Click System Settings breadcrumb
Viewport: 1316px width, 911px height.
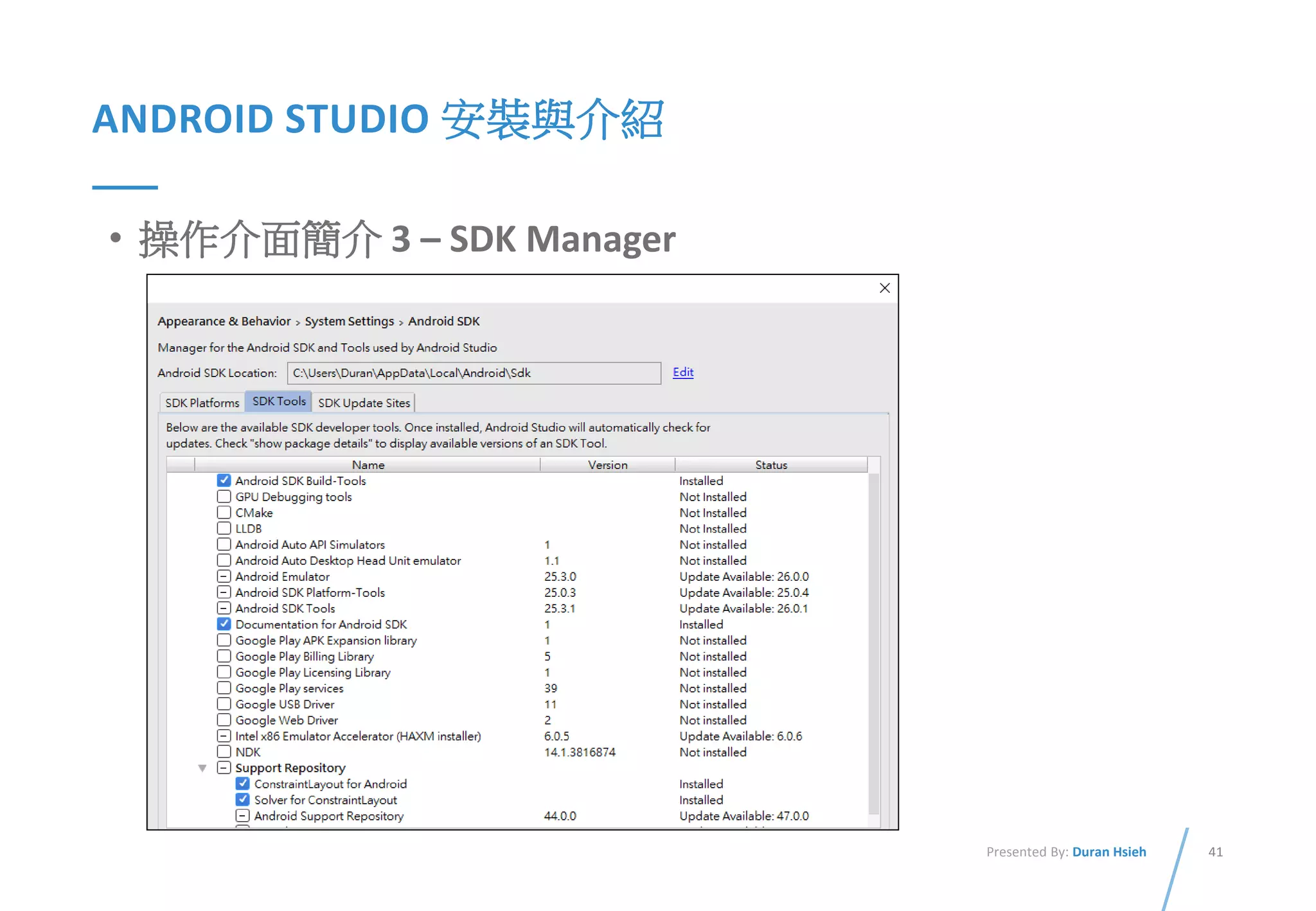(x=350, y=321)
